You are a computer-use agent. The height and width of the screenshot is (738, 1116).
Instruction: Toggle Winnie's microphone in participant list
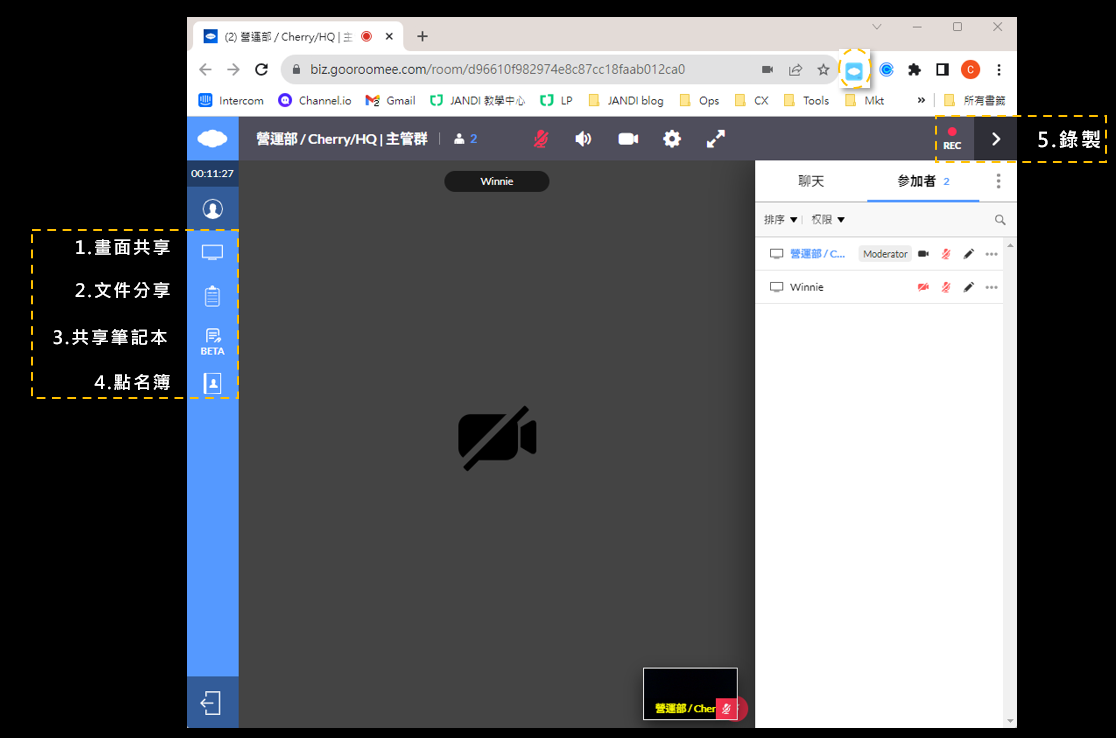coord(946,288)
